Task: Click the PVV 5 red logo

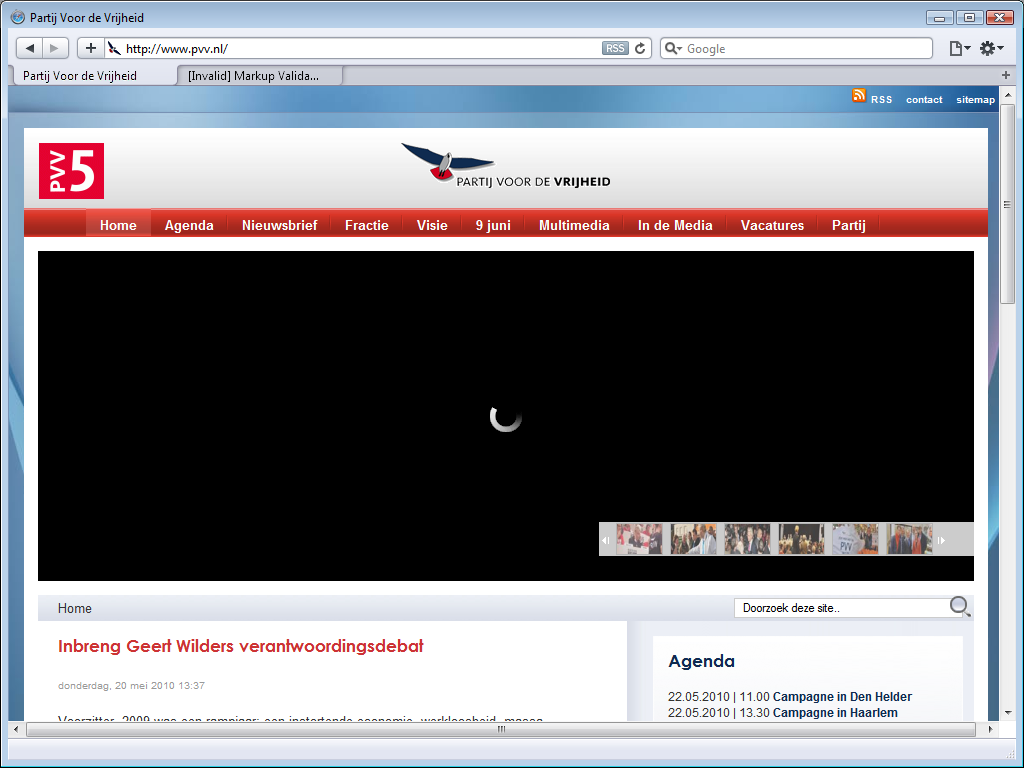Action: click(71, 170)
